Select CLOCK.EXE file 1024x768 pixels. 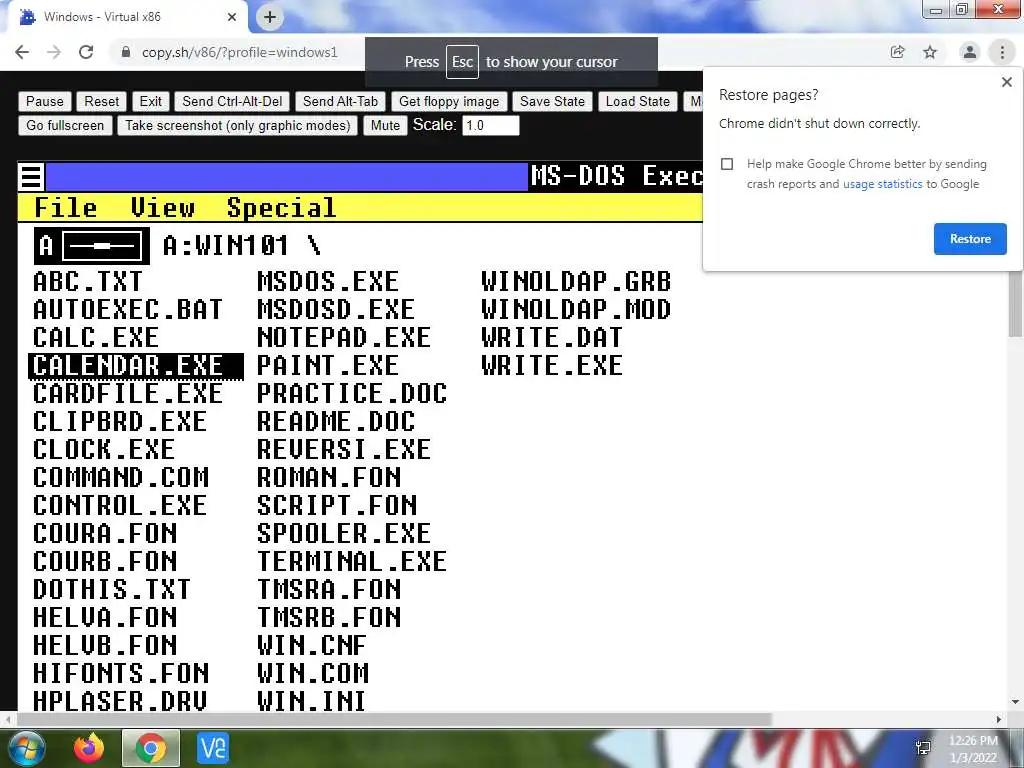point(104,450)
